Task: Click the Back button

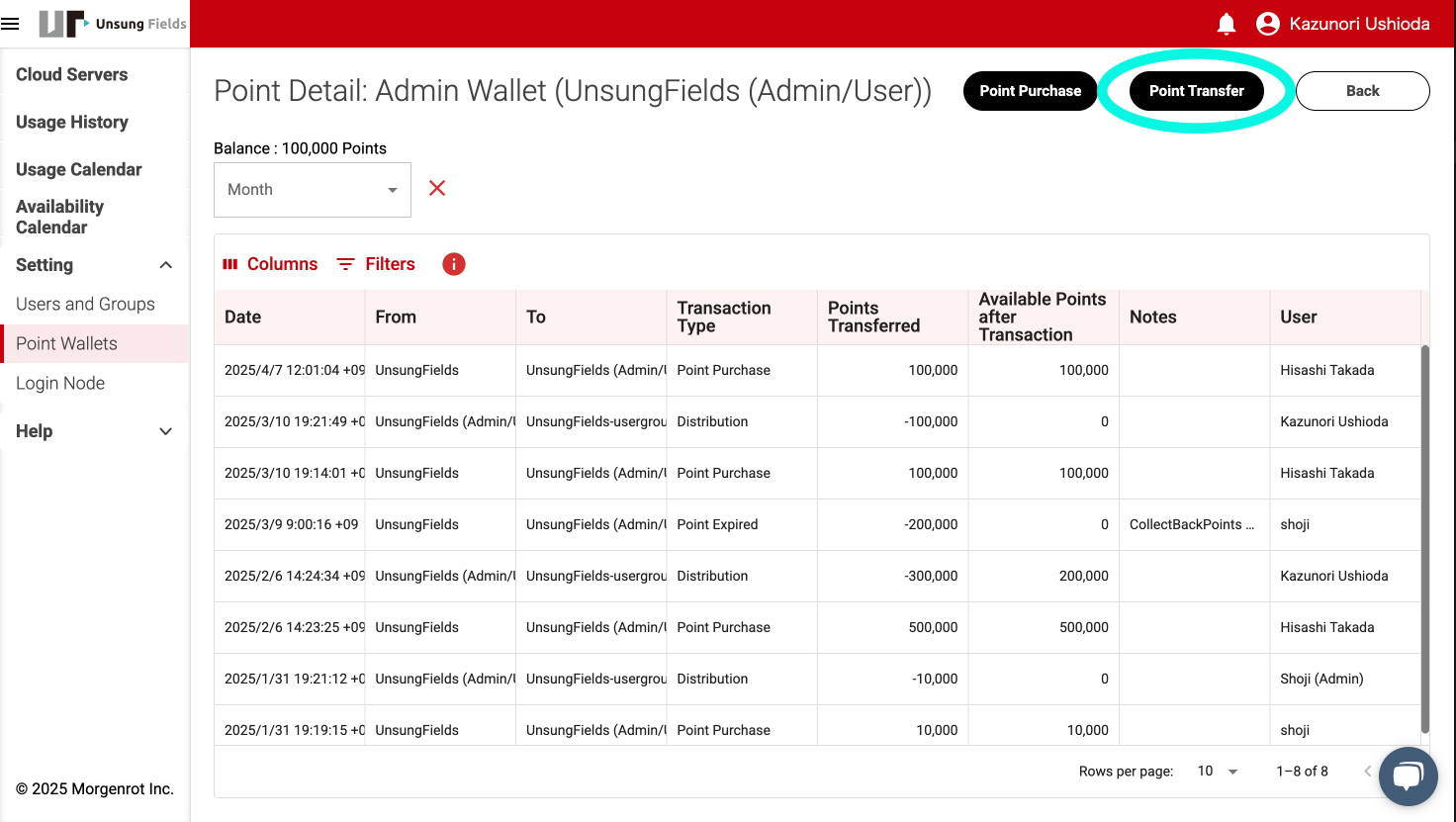Action: pyautogui.click(x=1362, y=91)
